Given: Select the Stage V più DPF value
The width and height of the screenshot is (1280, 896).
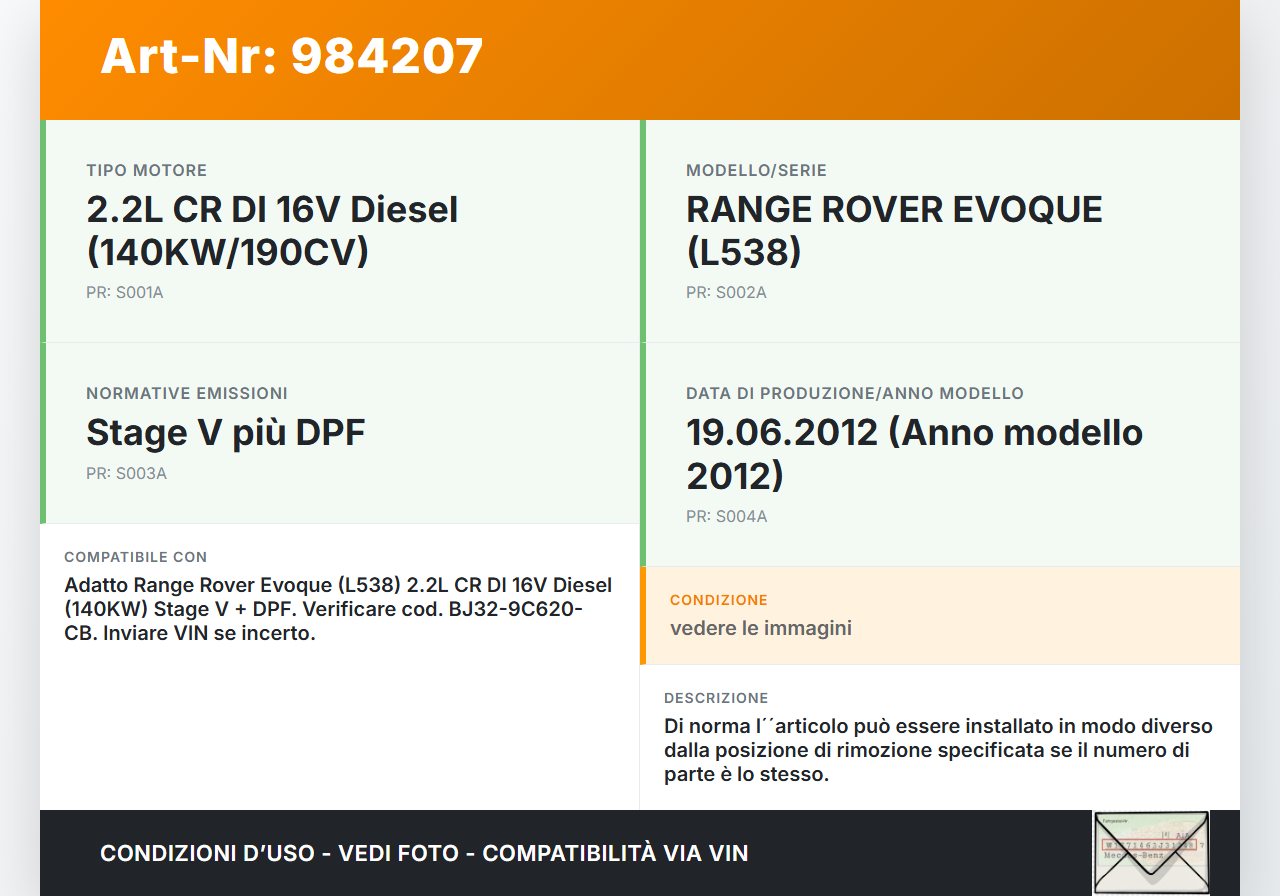Looking at the screenshot, I should (x=226, y=433).
